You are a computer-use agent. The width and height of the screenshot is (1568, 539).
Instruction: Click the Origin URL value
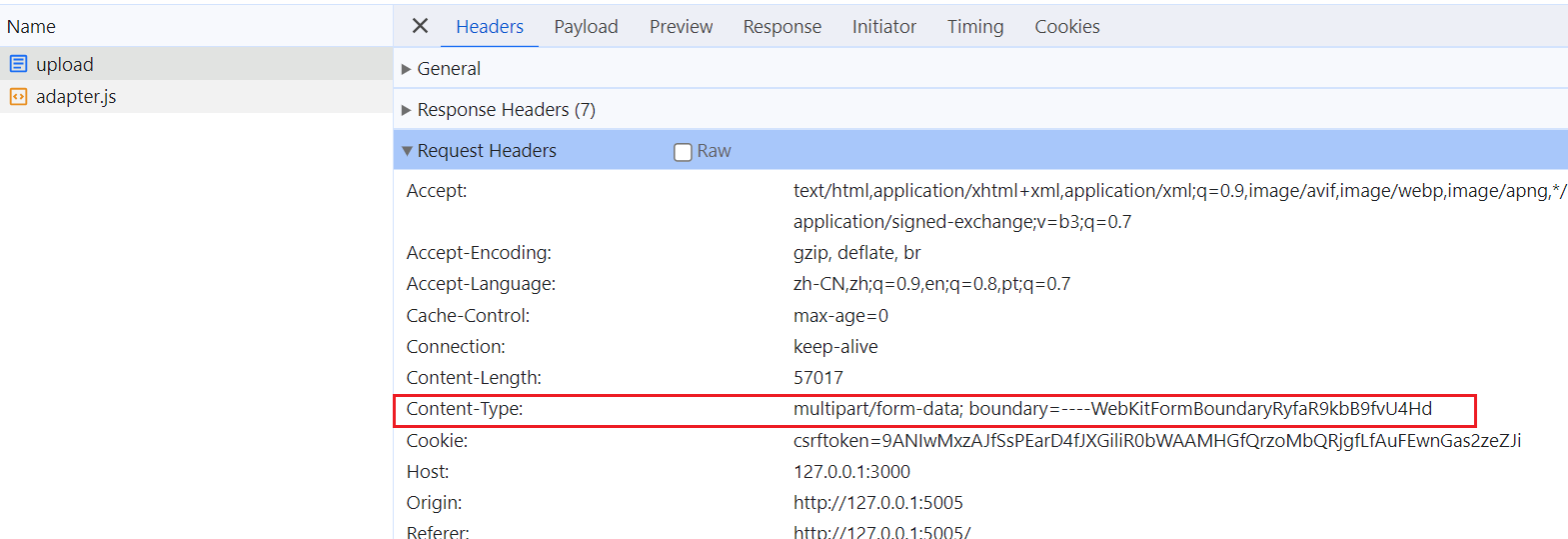[877, 503]
